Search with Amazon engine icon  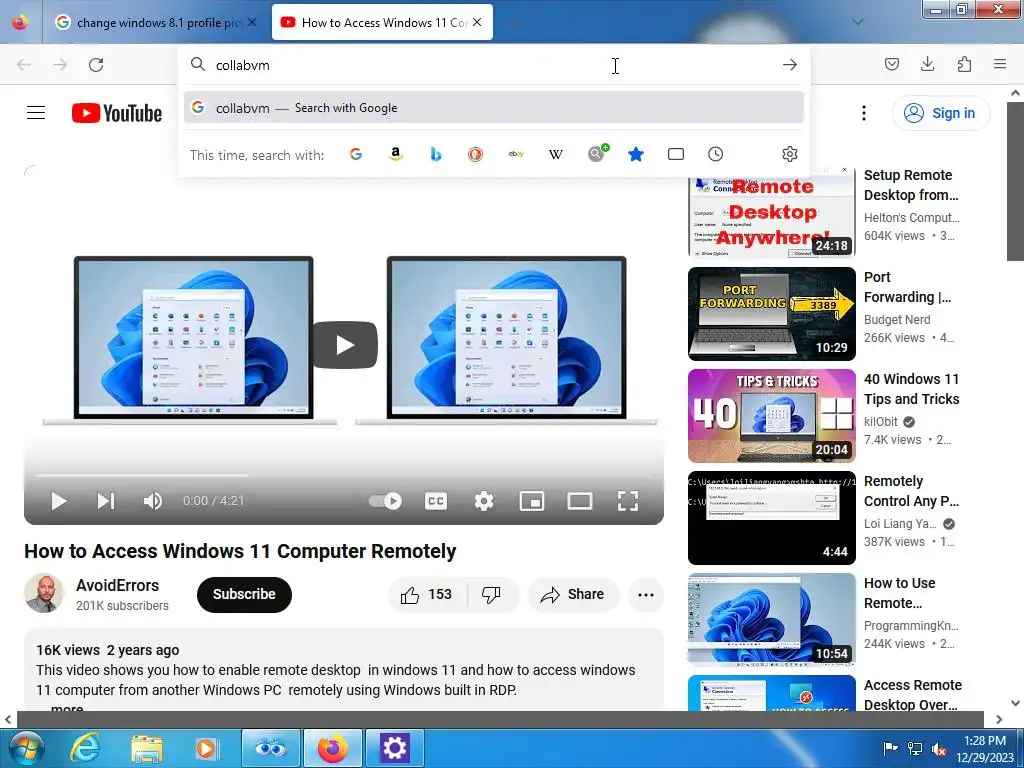pyautogui.click(x=396, y=154)
